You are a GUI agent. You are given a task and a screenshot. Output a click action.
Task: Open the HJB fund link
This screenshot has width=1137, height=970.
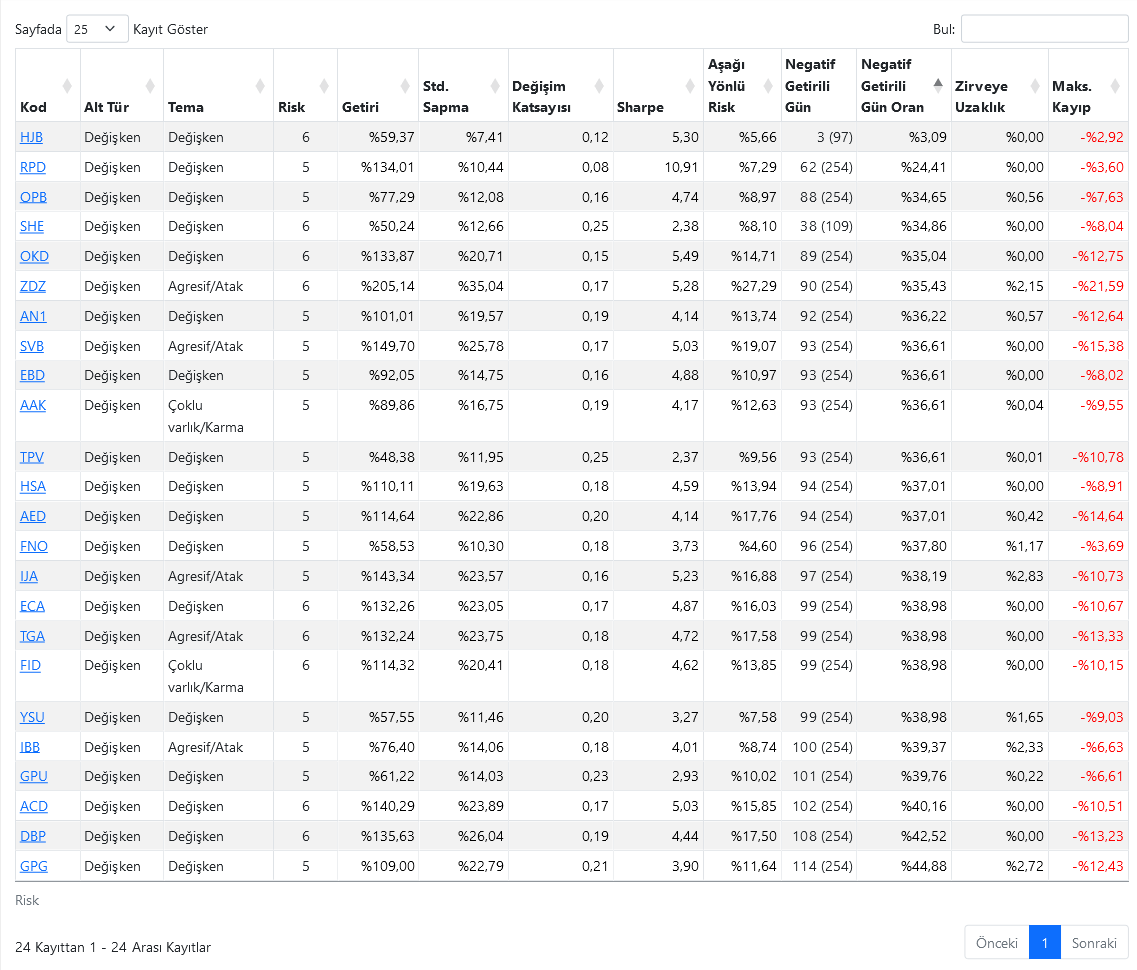tap(31, 137)
